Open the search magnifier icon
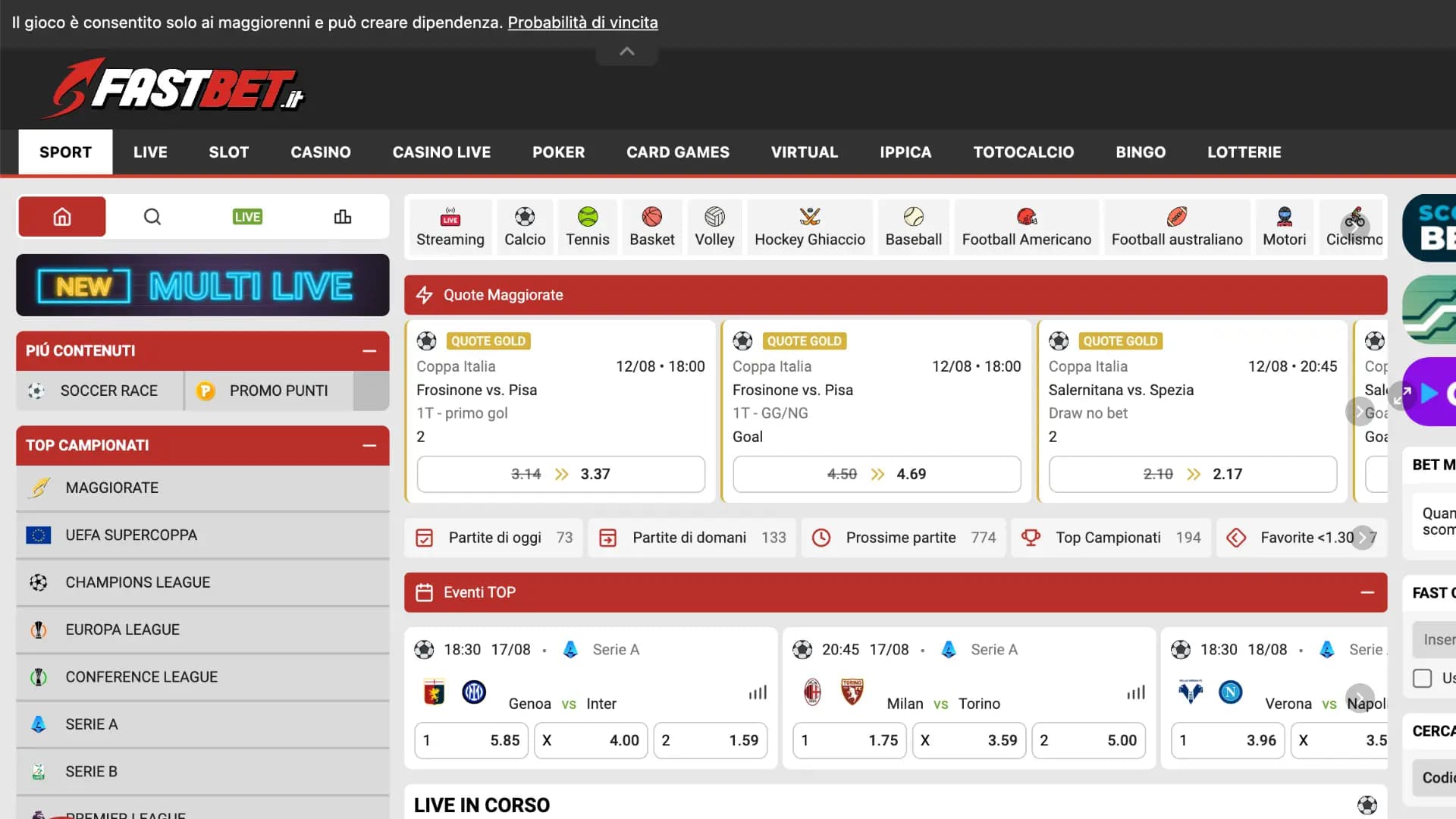1456x819 pixels. tap(152, 217)
